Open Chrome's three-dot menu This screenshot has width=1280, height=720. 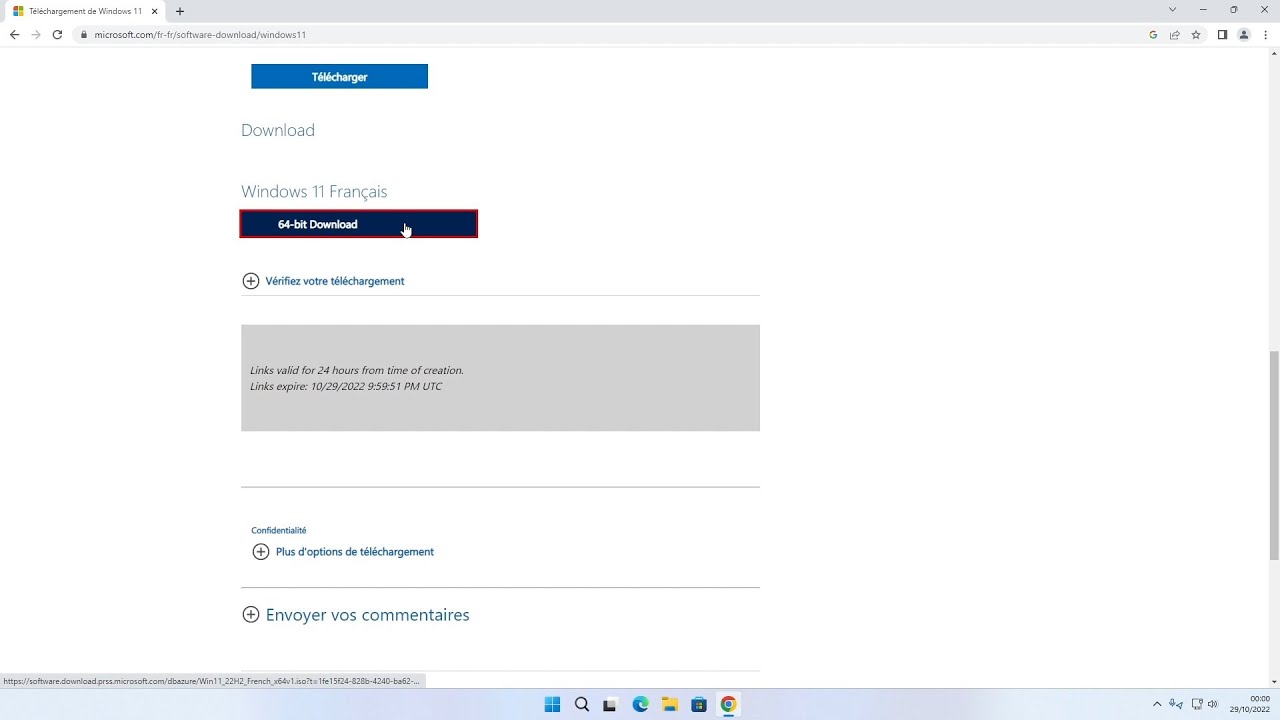point(1266,35)
